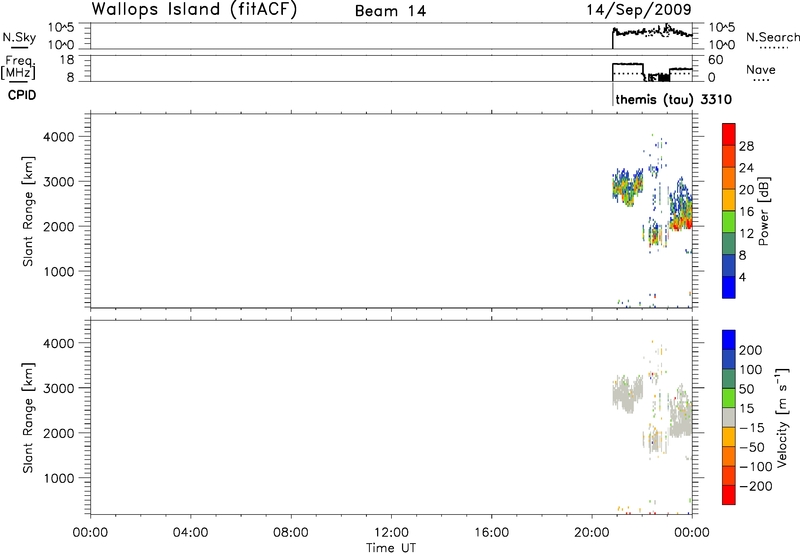Click the "200" velocity colorbar label

(751, 350)
